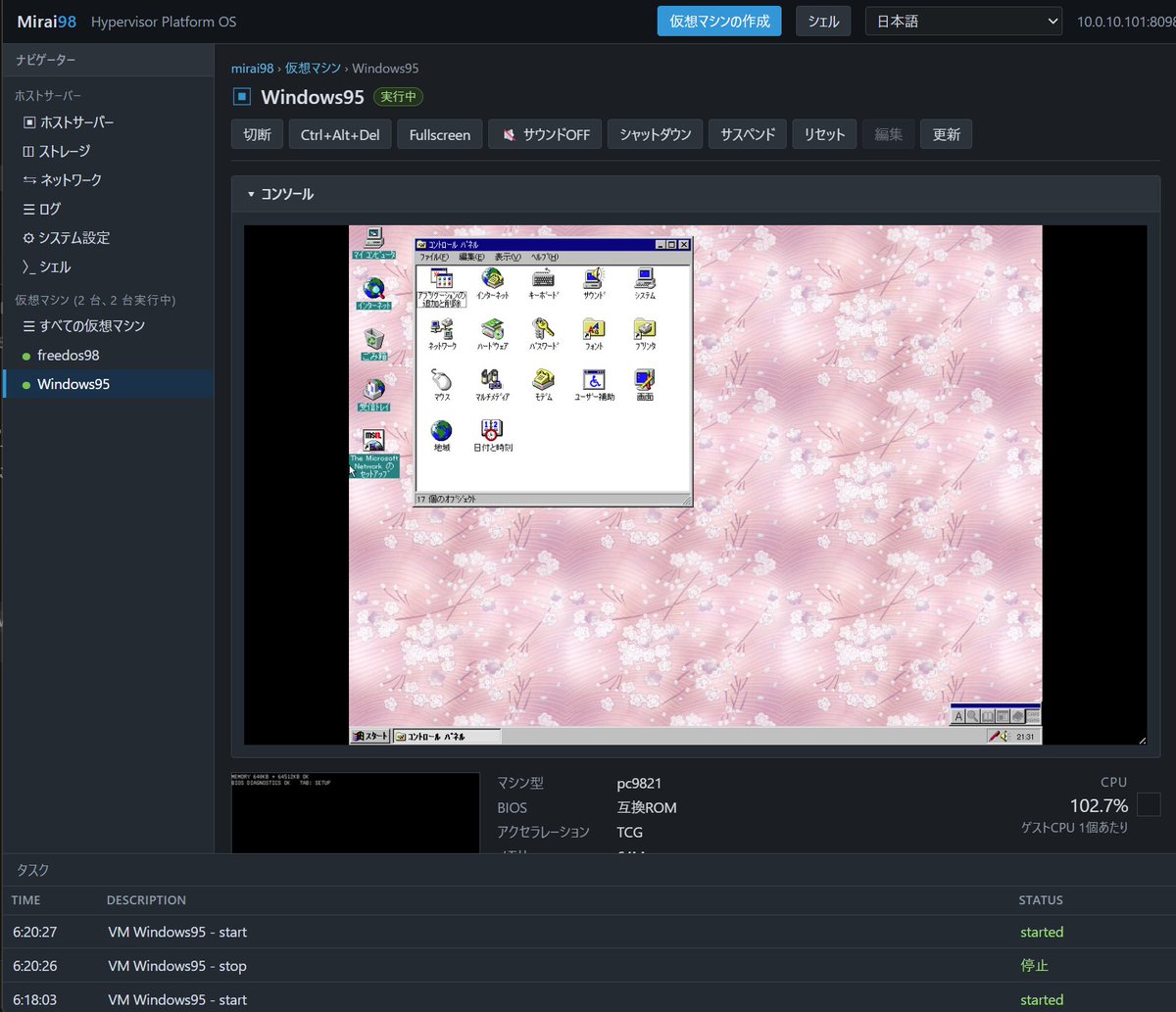Click the CPU graph box beside 102.7%
Viewport: 1176px width, 1012px height.
(x=1149, y=805)
